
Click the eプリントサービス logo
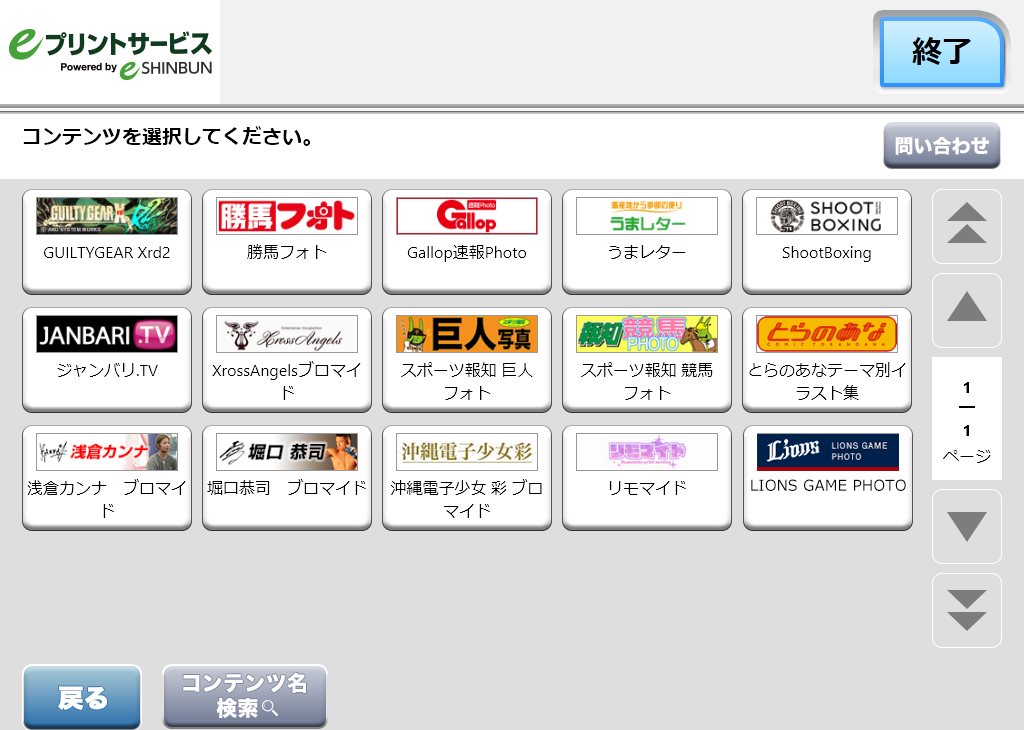tap(110, 54)
